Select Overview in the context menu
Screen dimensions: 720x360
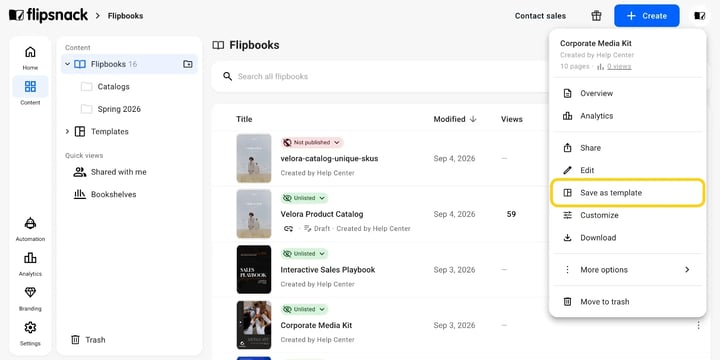click(627, 93)
